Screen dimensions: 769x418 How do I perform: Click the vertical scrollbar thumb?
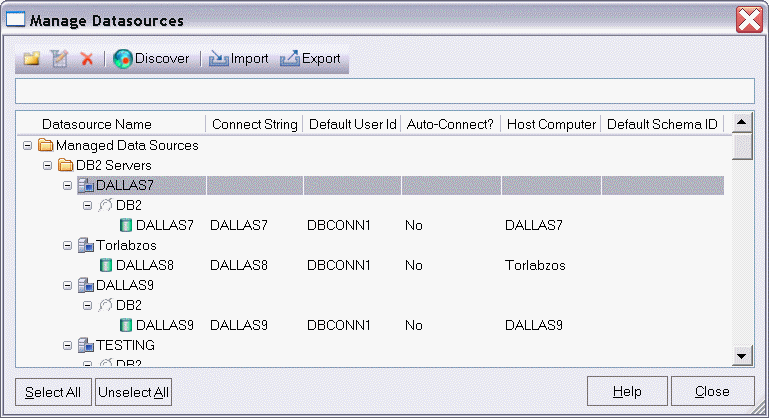coord(742,146)
